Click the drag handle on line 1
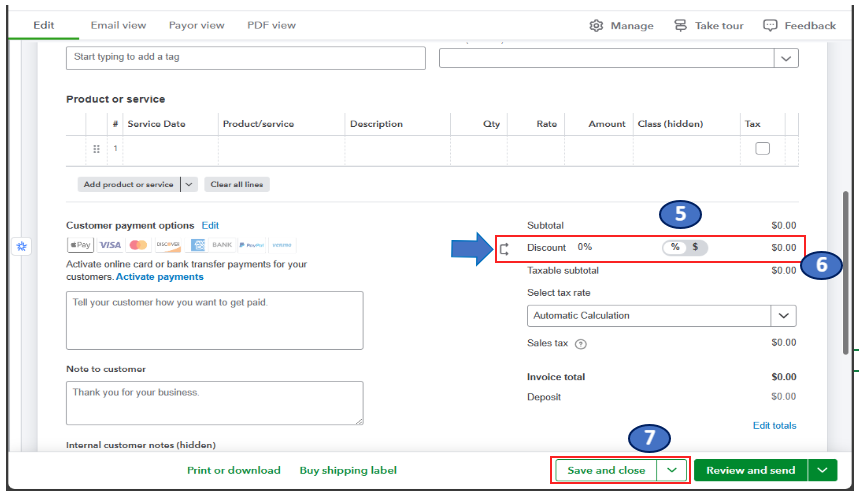 pyautogui.click(x=96, y=148)
